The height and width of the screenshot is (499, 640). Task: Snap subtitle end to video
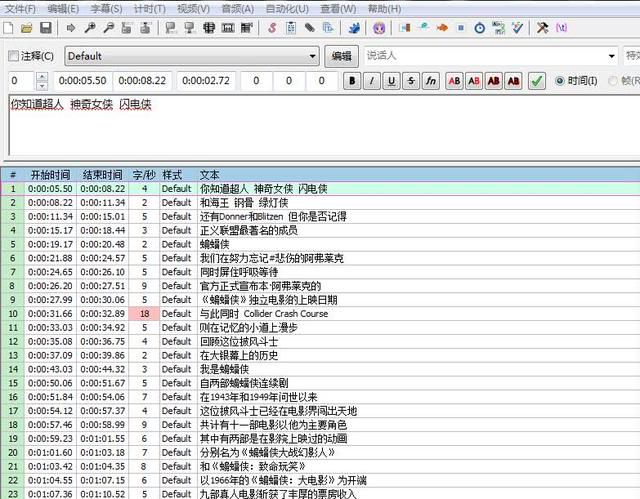pos(189,28)
